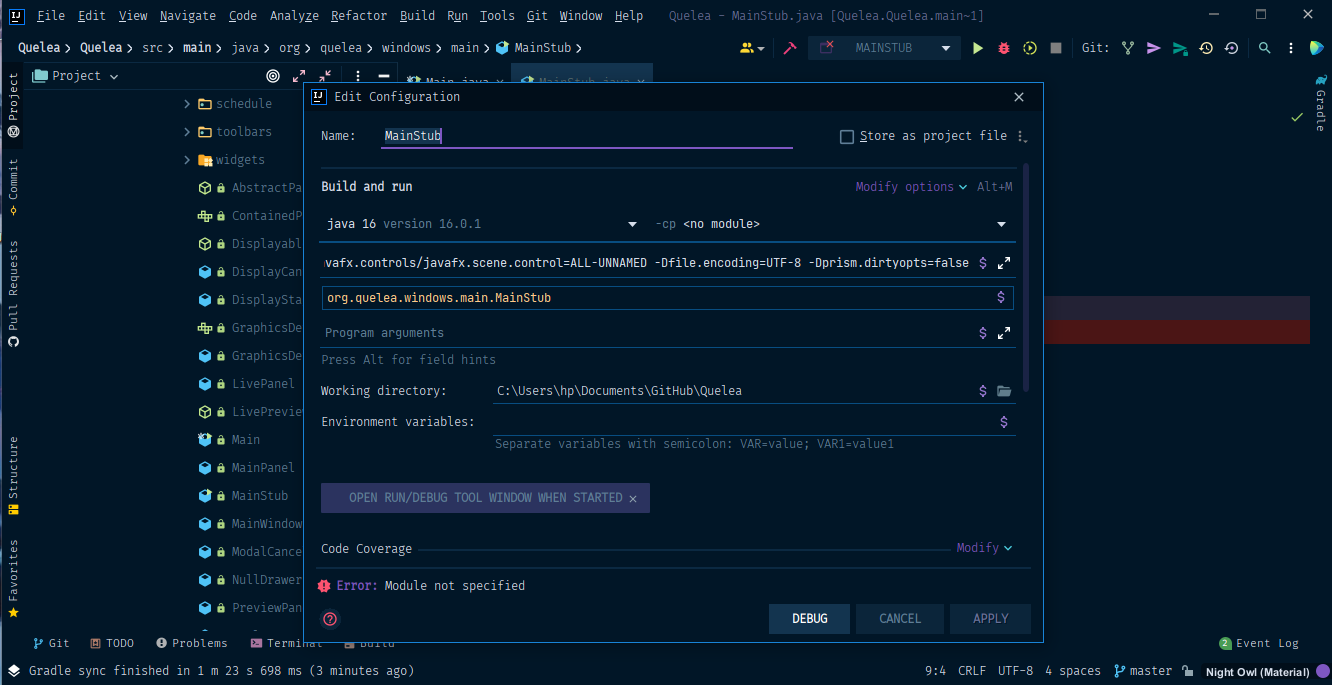Toggle the Terminal tool window
This screenshot has width=1332, height=685.
pyautogui.click(x=286, y=643)
